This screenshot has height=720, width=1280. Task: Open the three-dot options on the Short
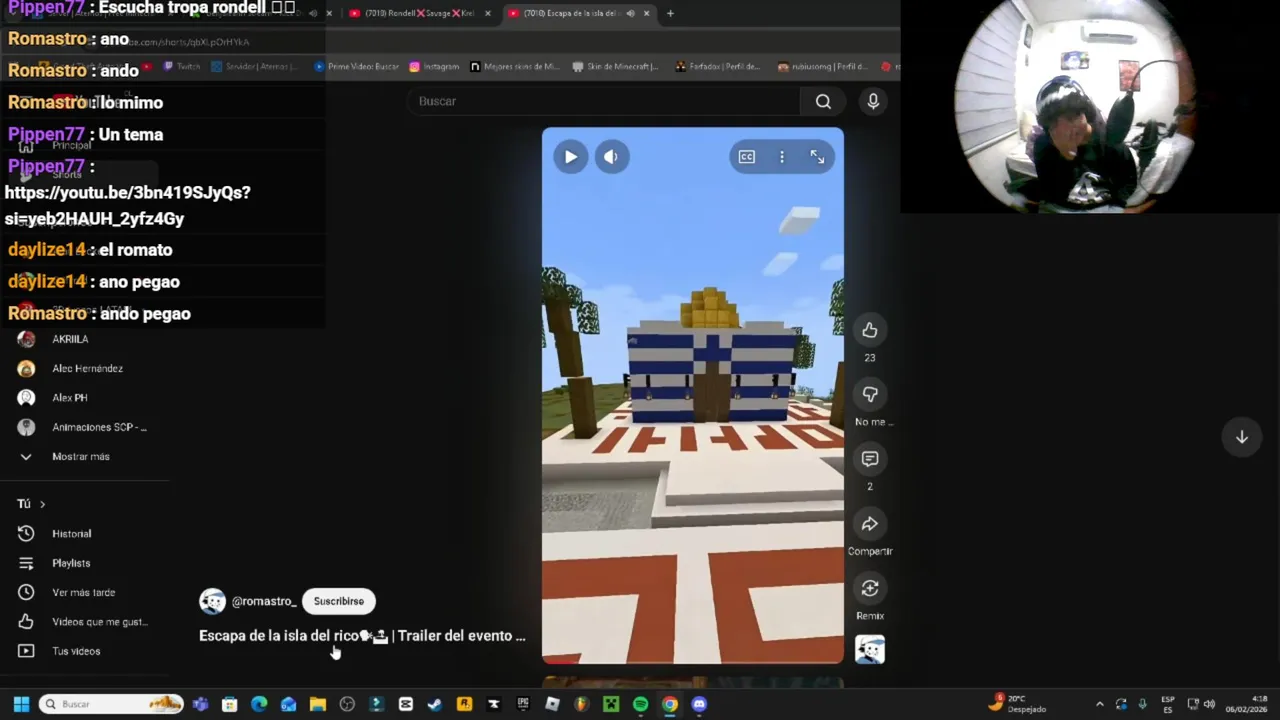point(782,157)
